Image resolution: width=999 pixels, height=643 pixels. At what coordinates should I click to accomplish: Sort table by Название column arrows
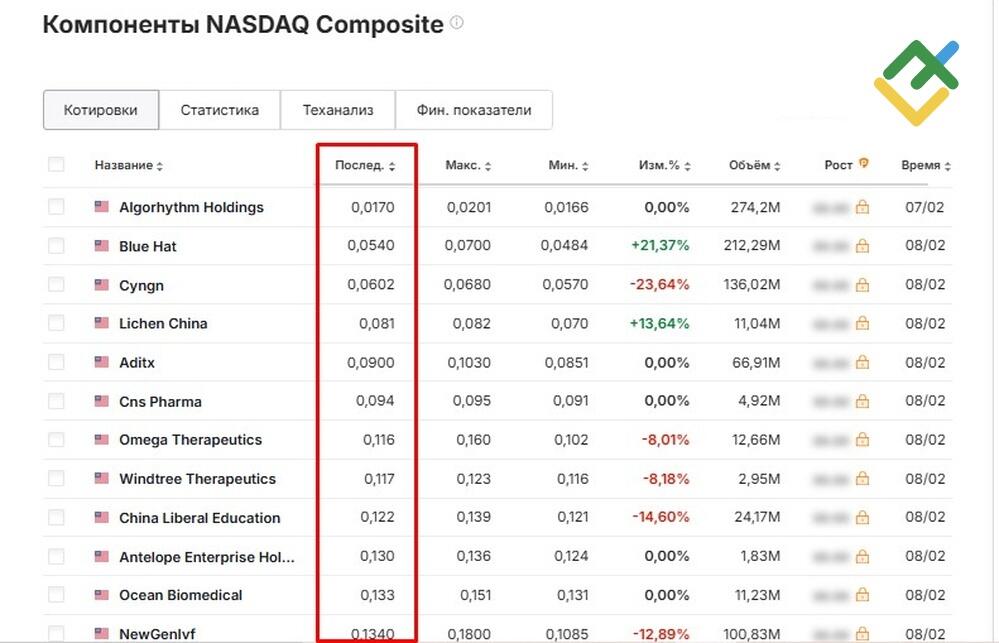pyautogui.click(x=160, y=166)
